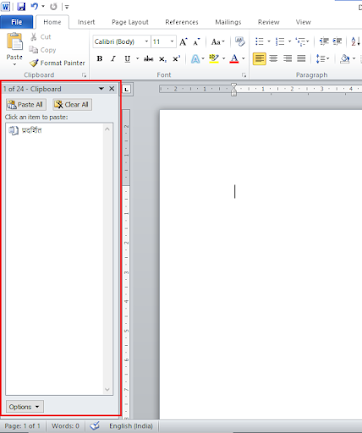The image size is (362, 433).
Task: Click the Save icon in quick access toolbar
Action: pos(21,6)
